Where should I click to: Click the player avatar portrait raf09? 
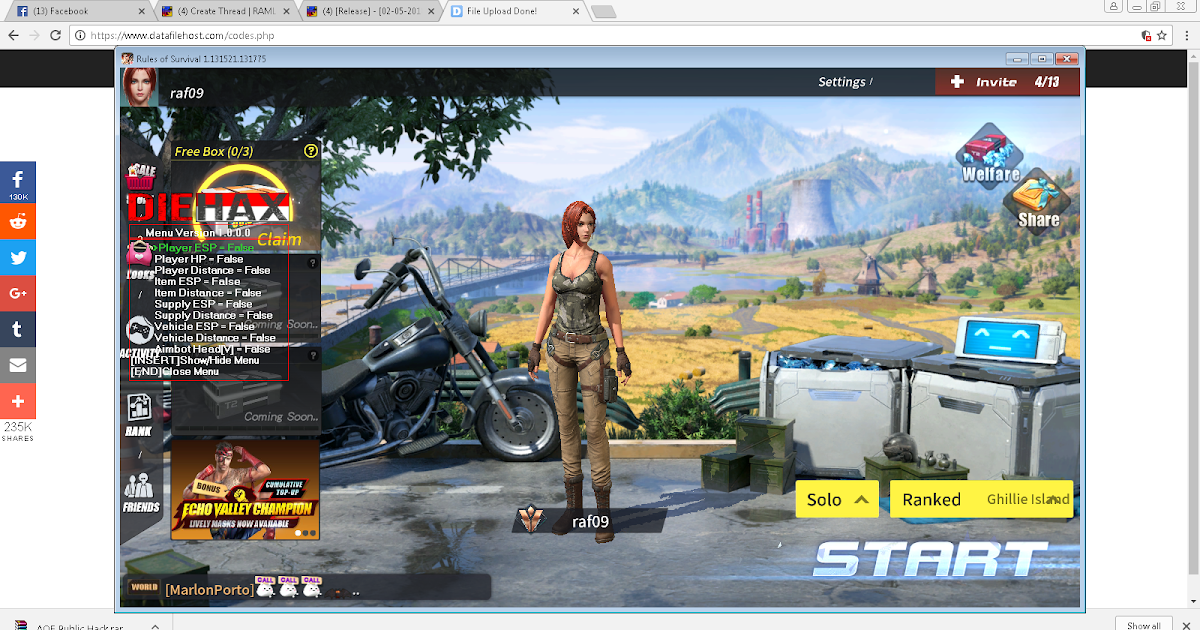tap(138, 87)
